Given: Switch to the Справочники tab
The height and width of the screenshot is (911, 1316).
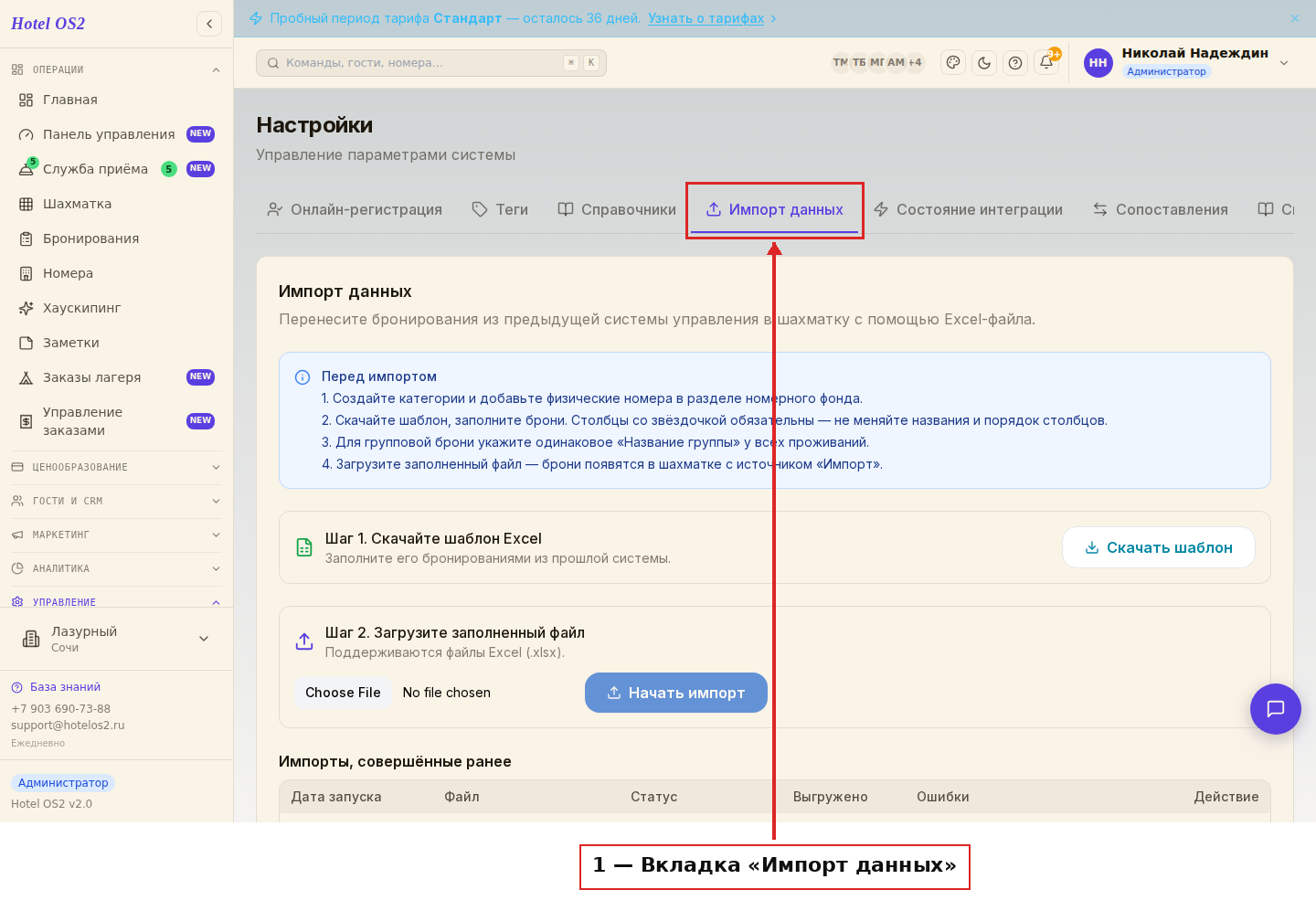Looking at the screenshot, I should click(617, 209).
